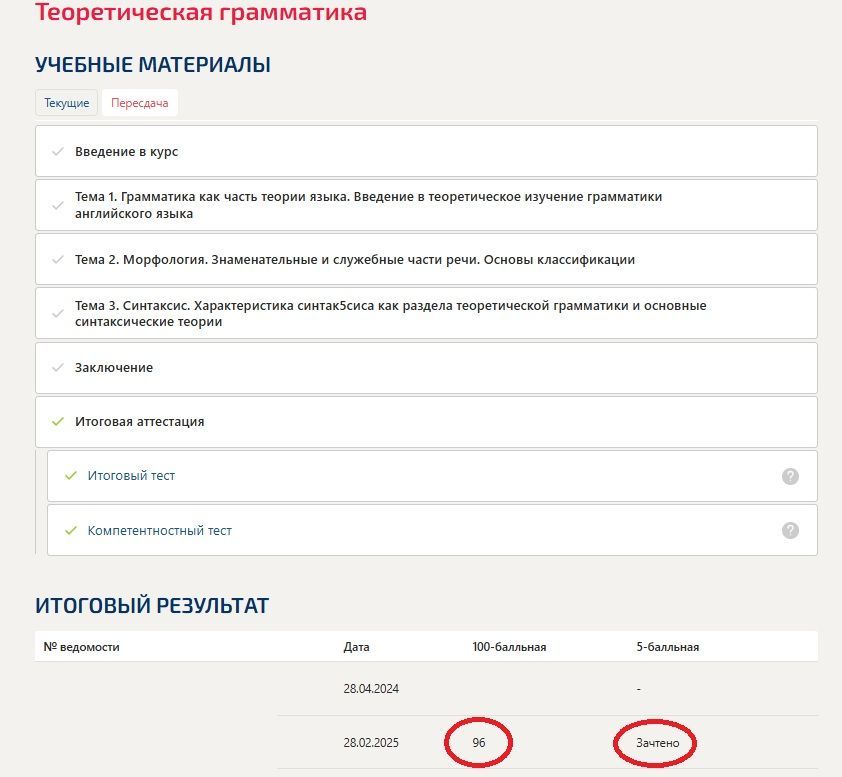The width and height of the screenshot is (842, 777).
Task: Click checkmark icon beside Тема 3
Action: coord(57,313)
